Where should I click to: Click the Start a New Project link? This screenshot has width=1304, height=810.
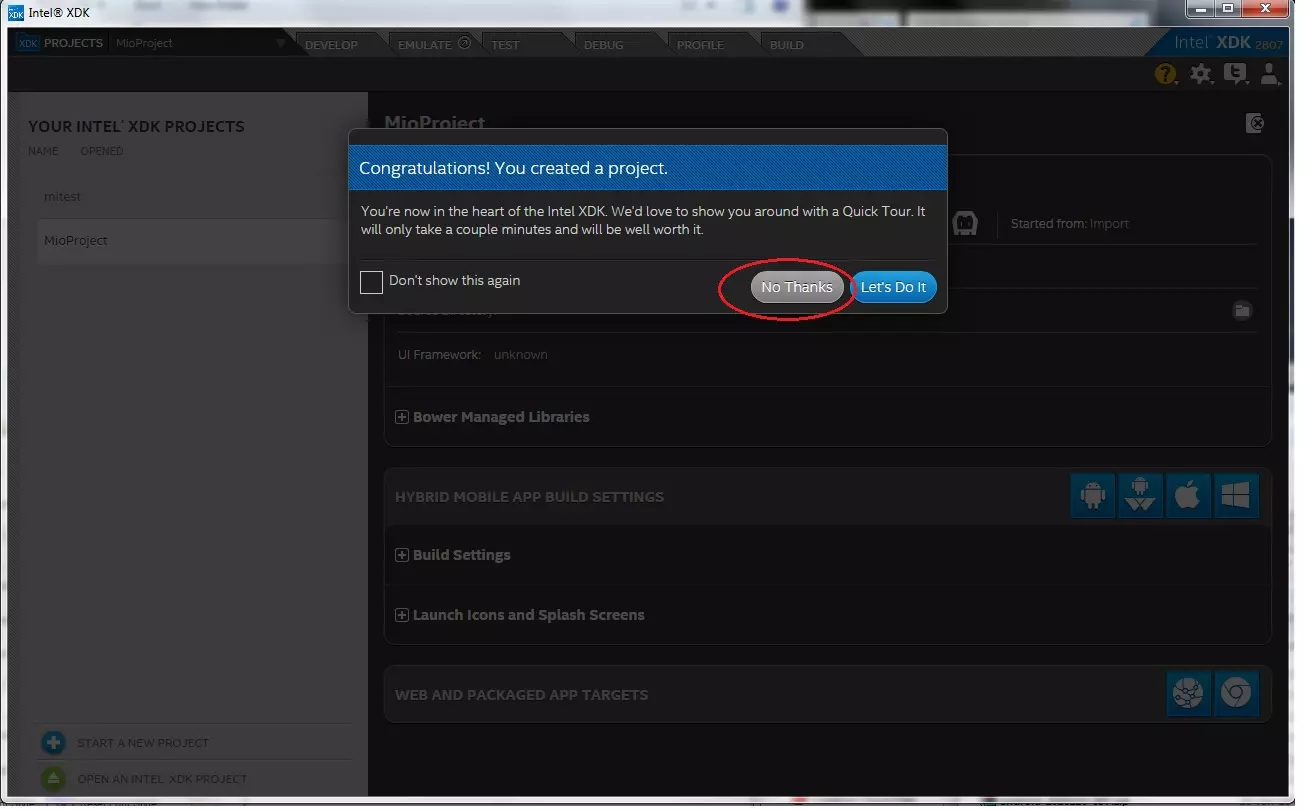[143, 743]
